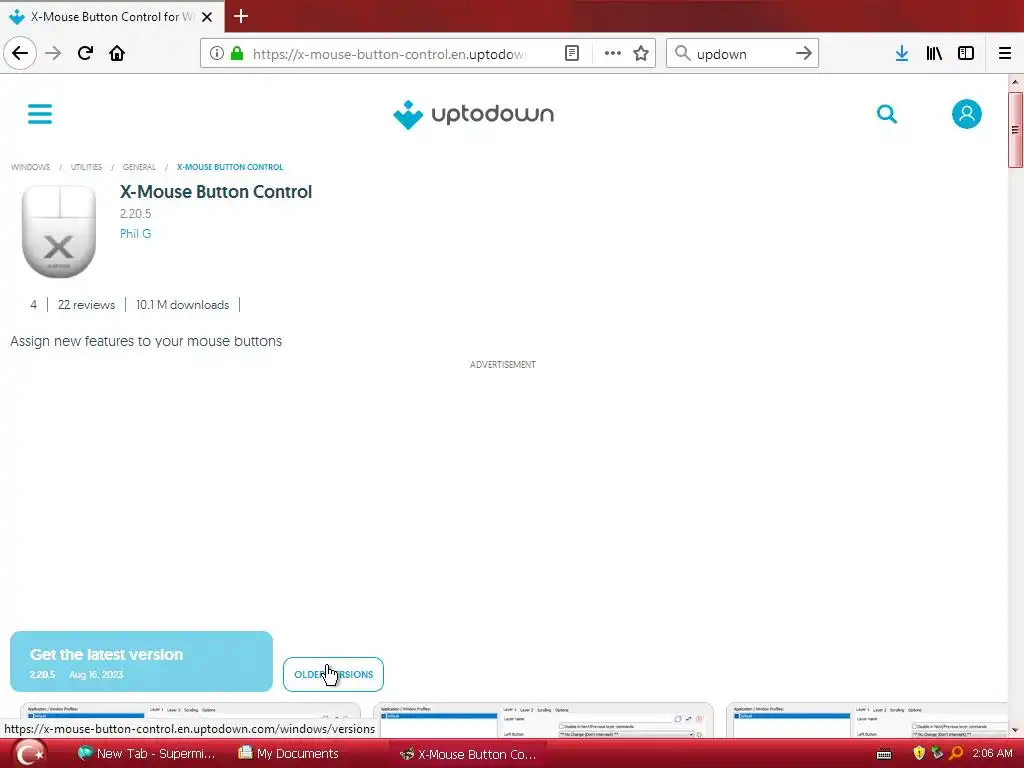Bookmark this page with the star

click(641, 54)
